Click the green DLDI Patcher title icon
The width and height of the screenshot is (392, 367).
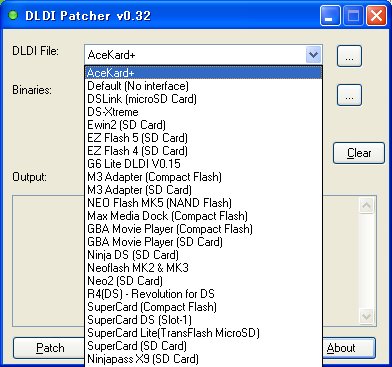coord(13,15)
